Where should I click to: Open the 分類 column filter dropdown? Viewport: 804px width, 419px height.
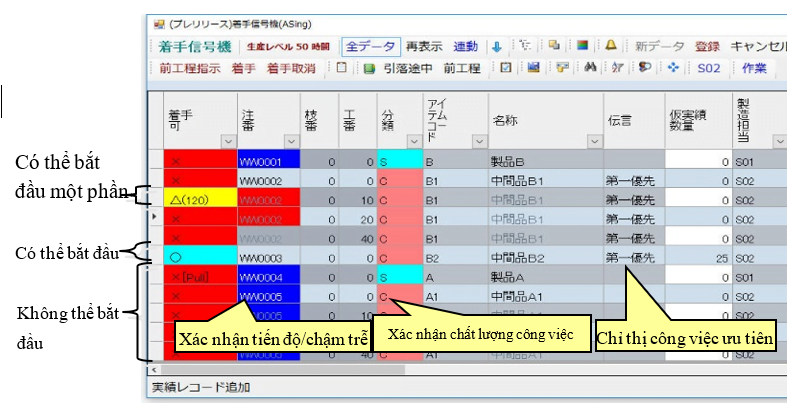pyautogui.click(x=414, y=141)
